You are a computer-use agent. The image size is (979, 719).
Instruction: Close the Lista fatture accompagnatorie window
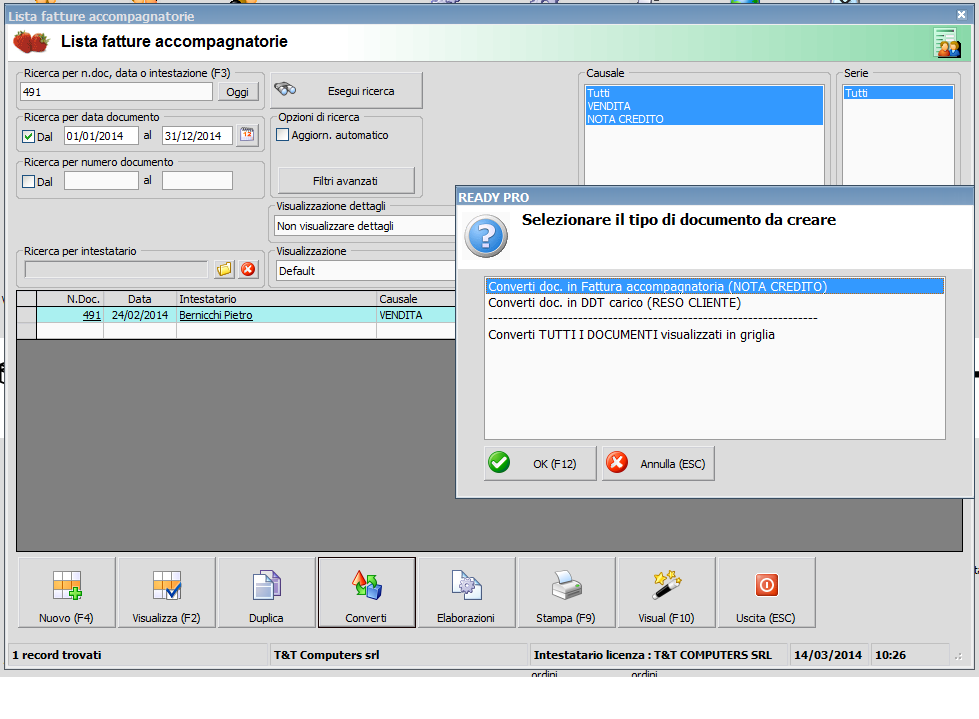[x=962, y=14]
